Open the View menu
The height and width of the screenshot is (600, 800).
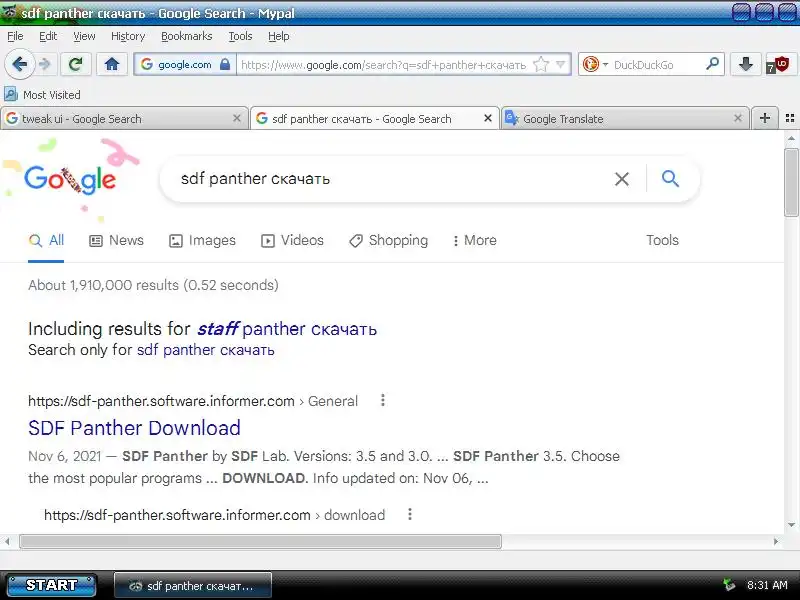[84, 36]
